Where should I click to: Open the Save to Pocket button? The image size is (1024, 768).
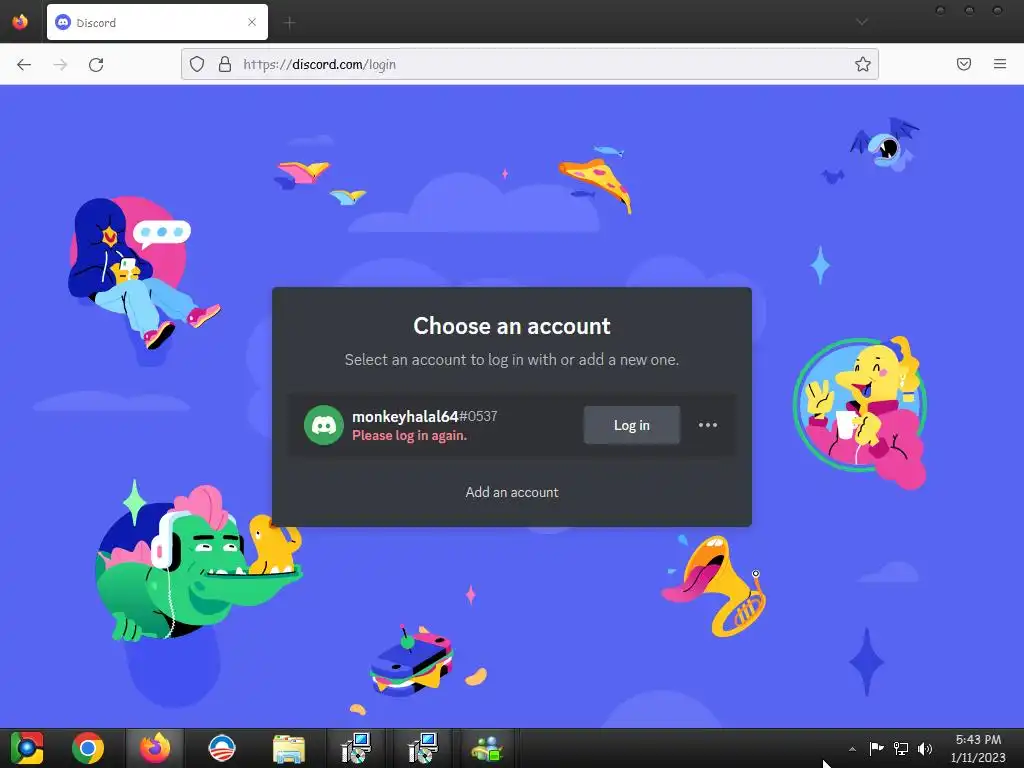coord(964,64)
